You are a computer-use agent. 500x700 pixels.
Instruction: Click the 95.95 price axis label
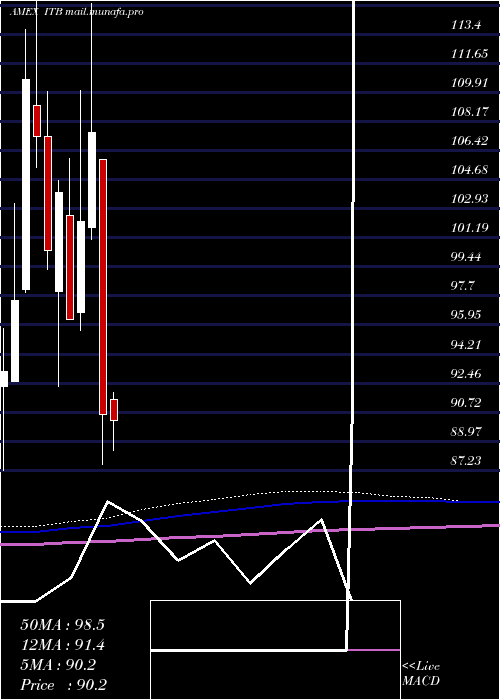click(466, 315)
